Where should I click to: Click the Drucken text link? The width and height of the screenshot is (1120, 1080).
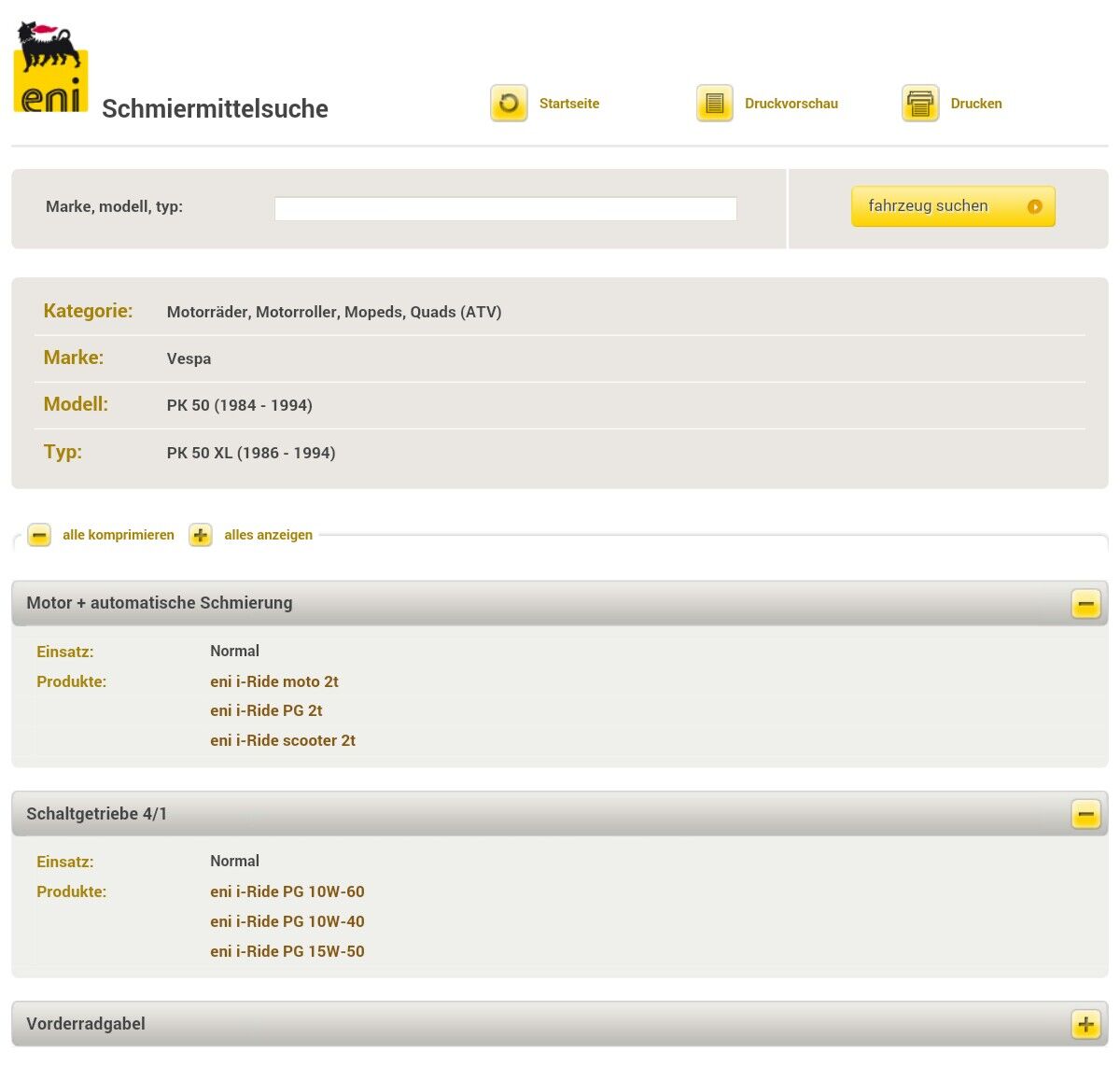pyautogui.click(x=976, y=104)
